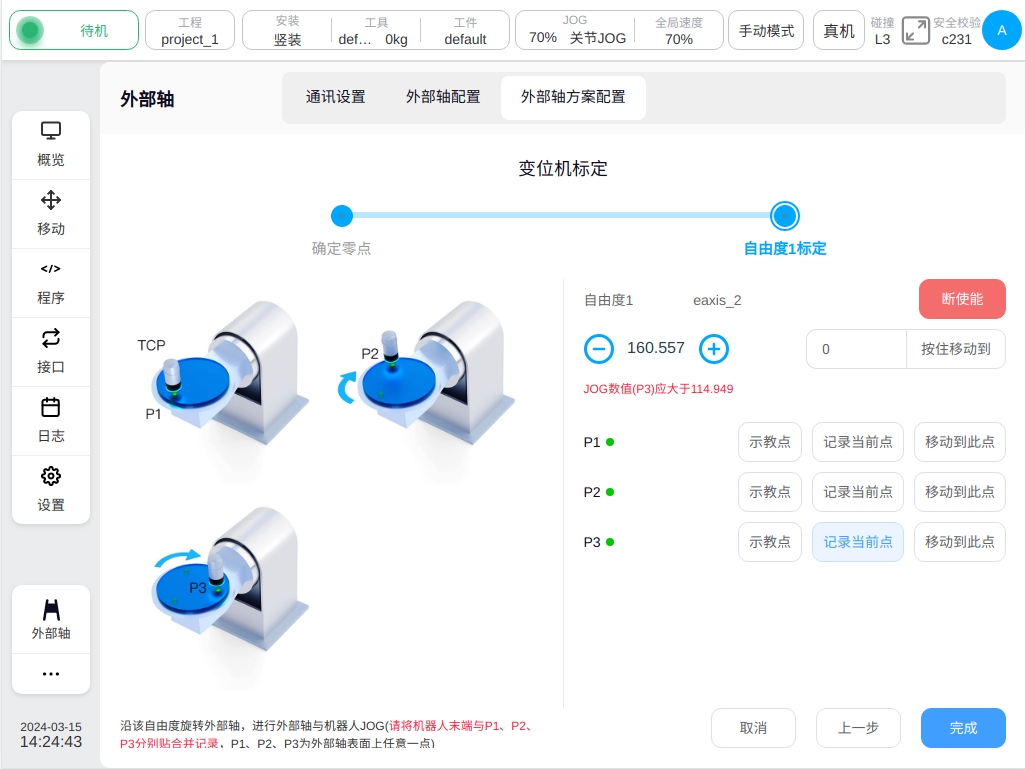Select the 外部轴 external axis sidebar icon

pos(51,619)
